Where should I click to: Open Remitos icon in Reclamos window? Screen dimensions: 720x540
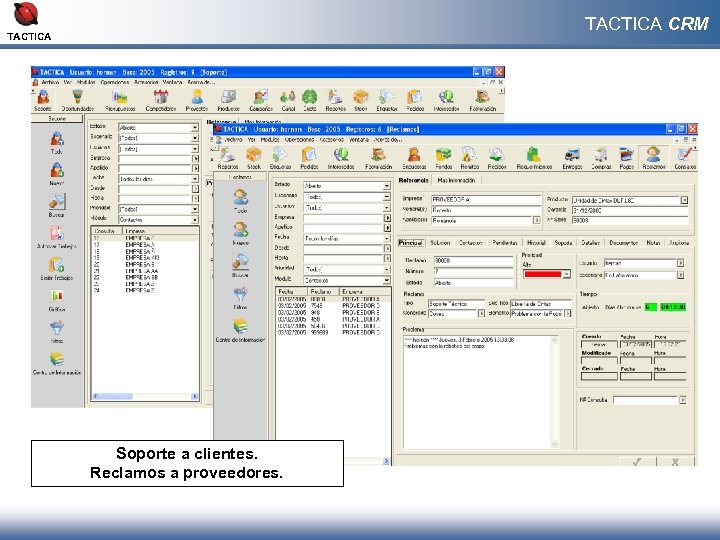click(x=469, y=158)
